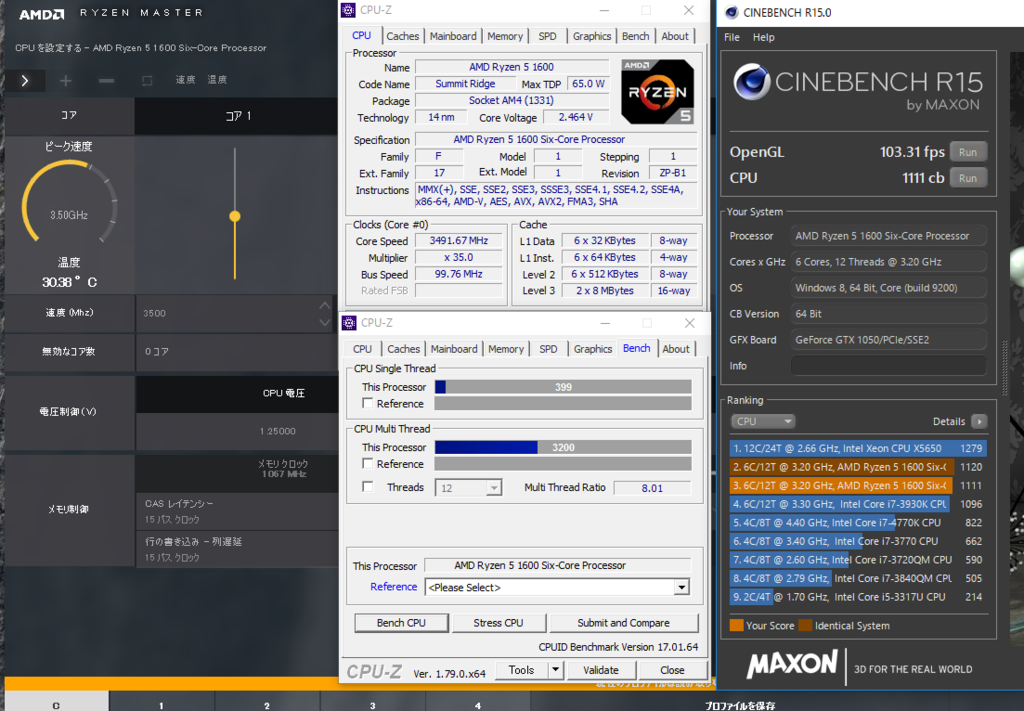Select Core i7-4770K ranking row
This screenshot has width=1024, height=711.
tap(857, 522)
